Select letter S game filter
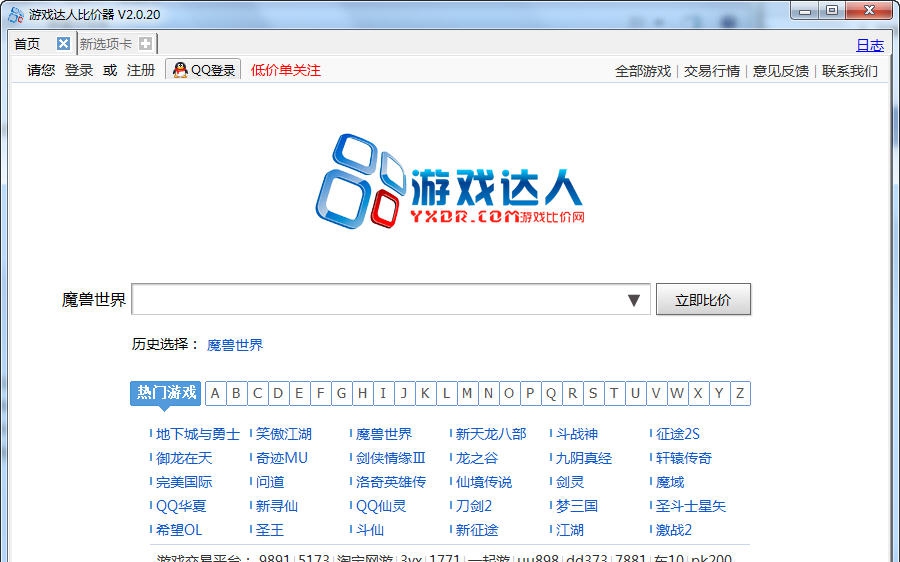Image resolution: width=900 pixels, height=562 pixels. (593, 393)
